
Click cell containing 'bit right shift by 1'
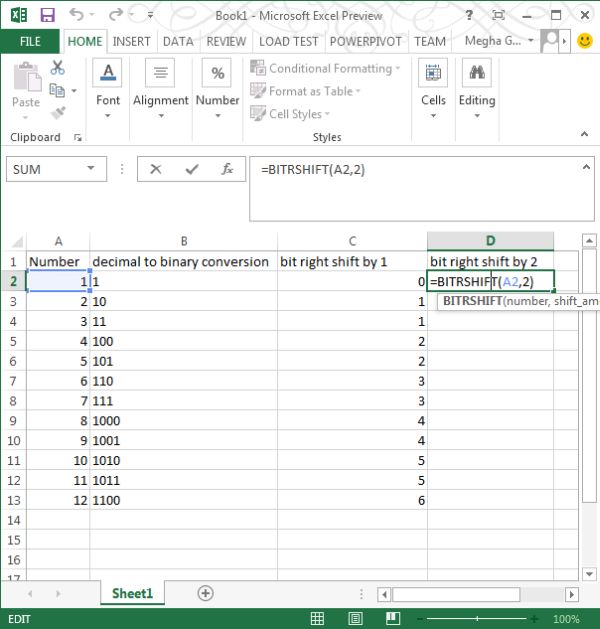coord(352,262)
